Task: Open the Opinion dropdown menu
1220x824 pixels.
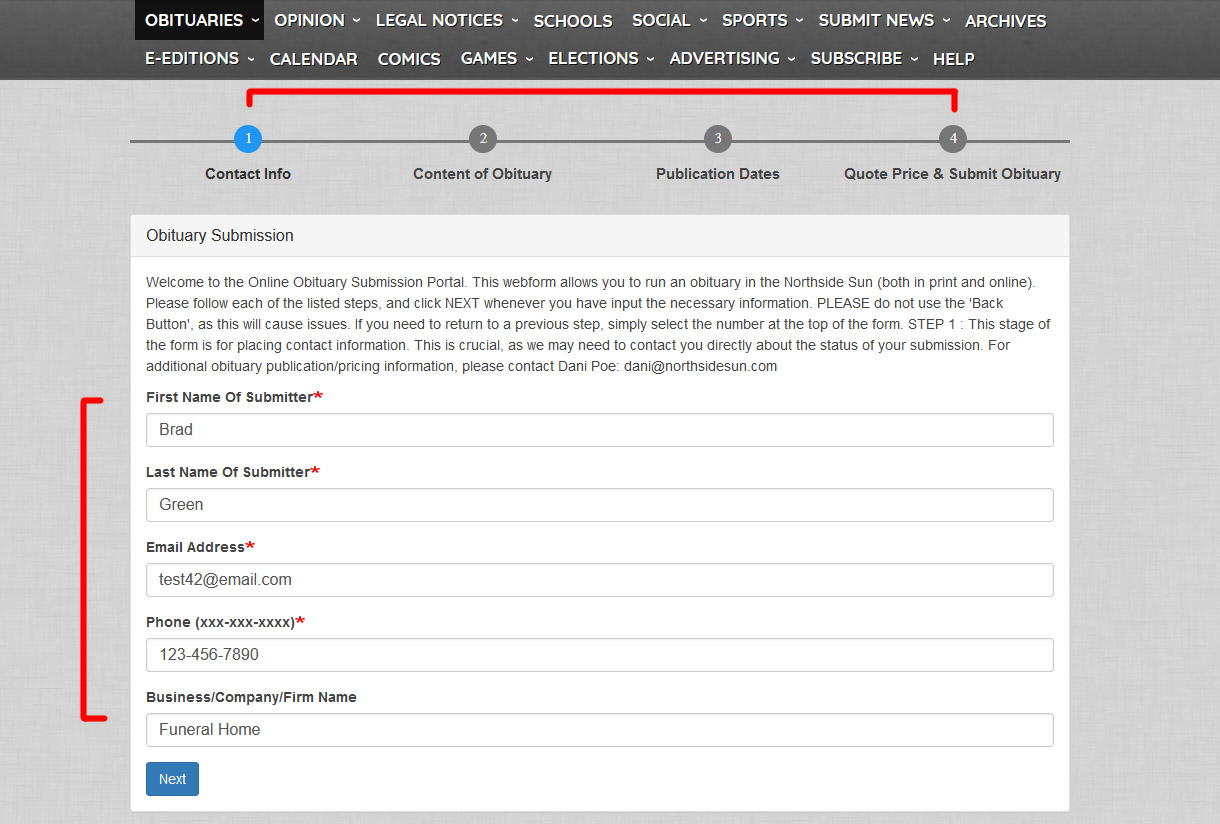Action: click(317, 20)
